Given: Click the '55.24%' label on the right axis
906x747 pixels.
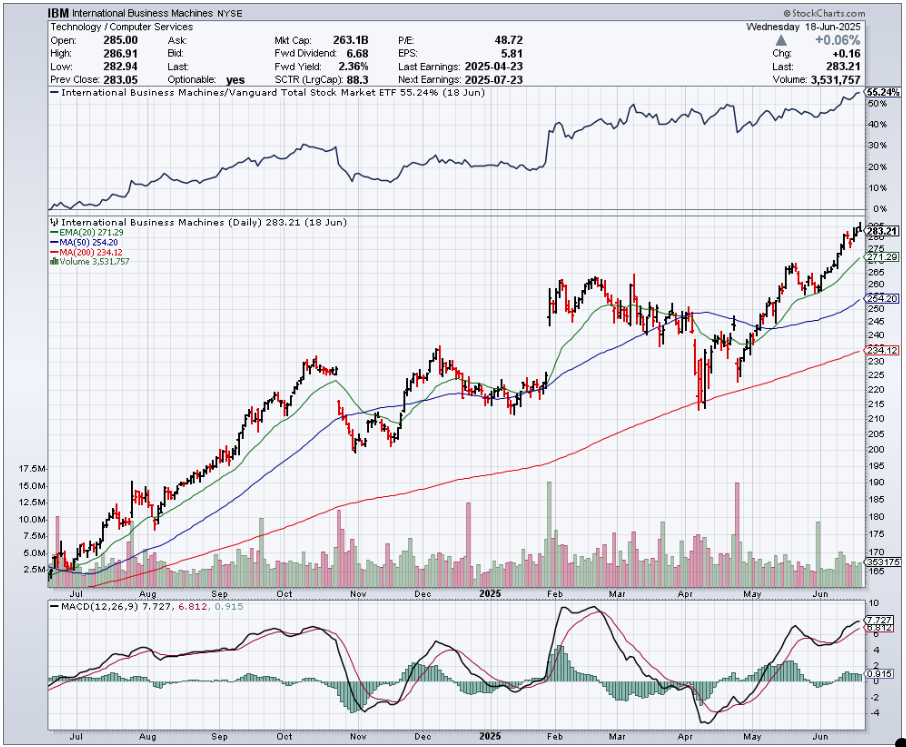Looking at the screenshot, I should (x=883, y=92).
